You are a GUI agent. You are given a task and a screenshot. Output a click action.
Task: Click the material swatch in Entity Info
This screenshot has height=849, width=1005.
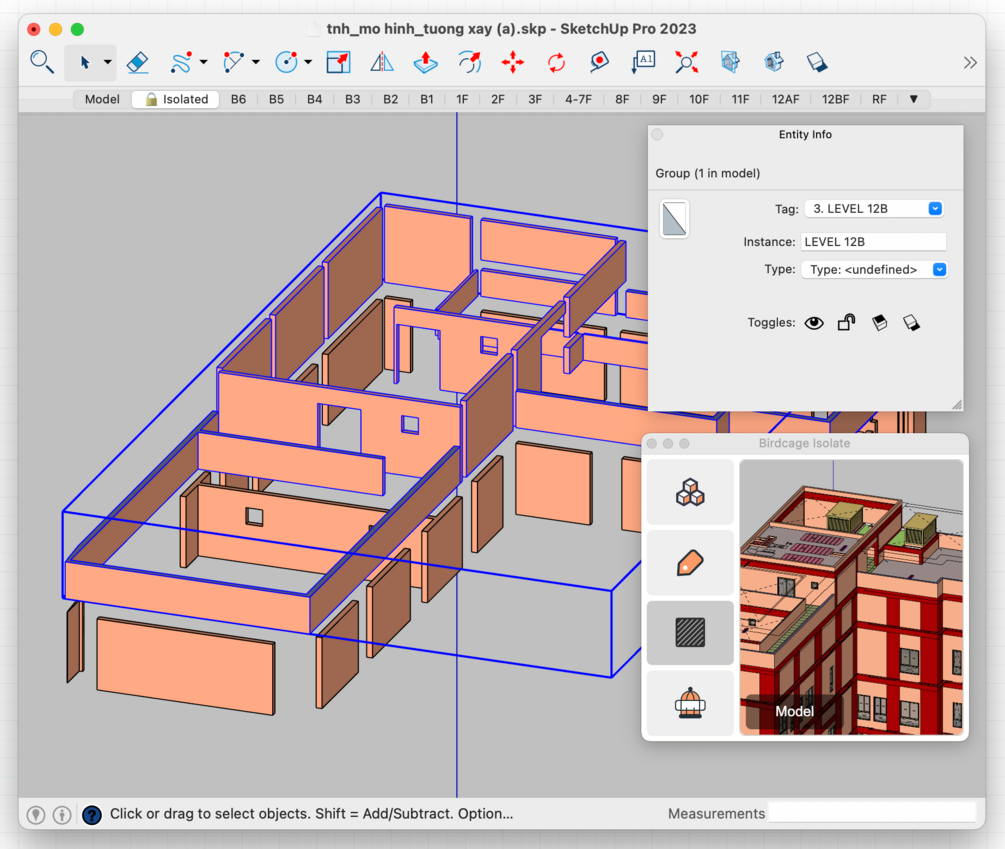pyautogui.click(x=674, y=219)
